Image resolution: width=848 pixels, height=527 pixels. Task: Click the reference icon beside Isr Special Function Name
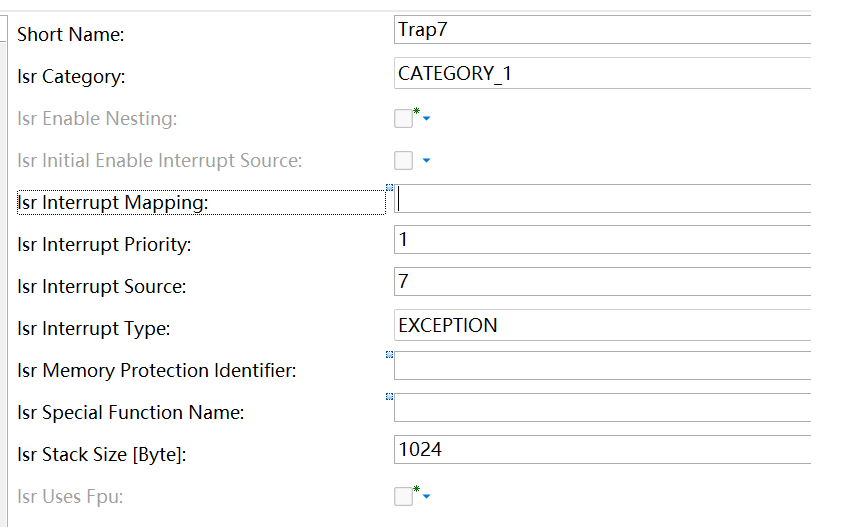click(389, 397)
